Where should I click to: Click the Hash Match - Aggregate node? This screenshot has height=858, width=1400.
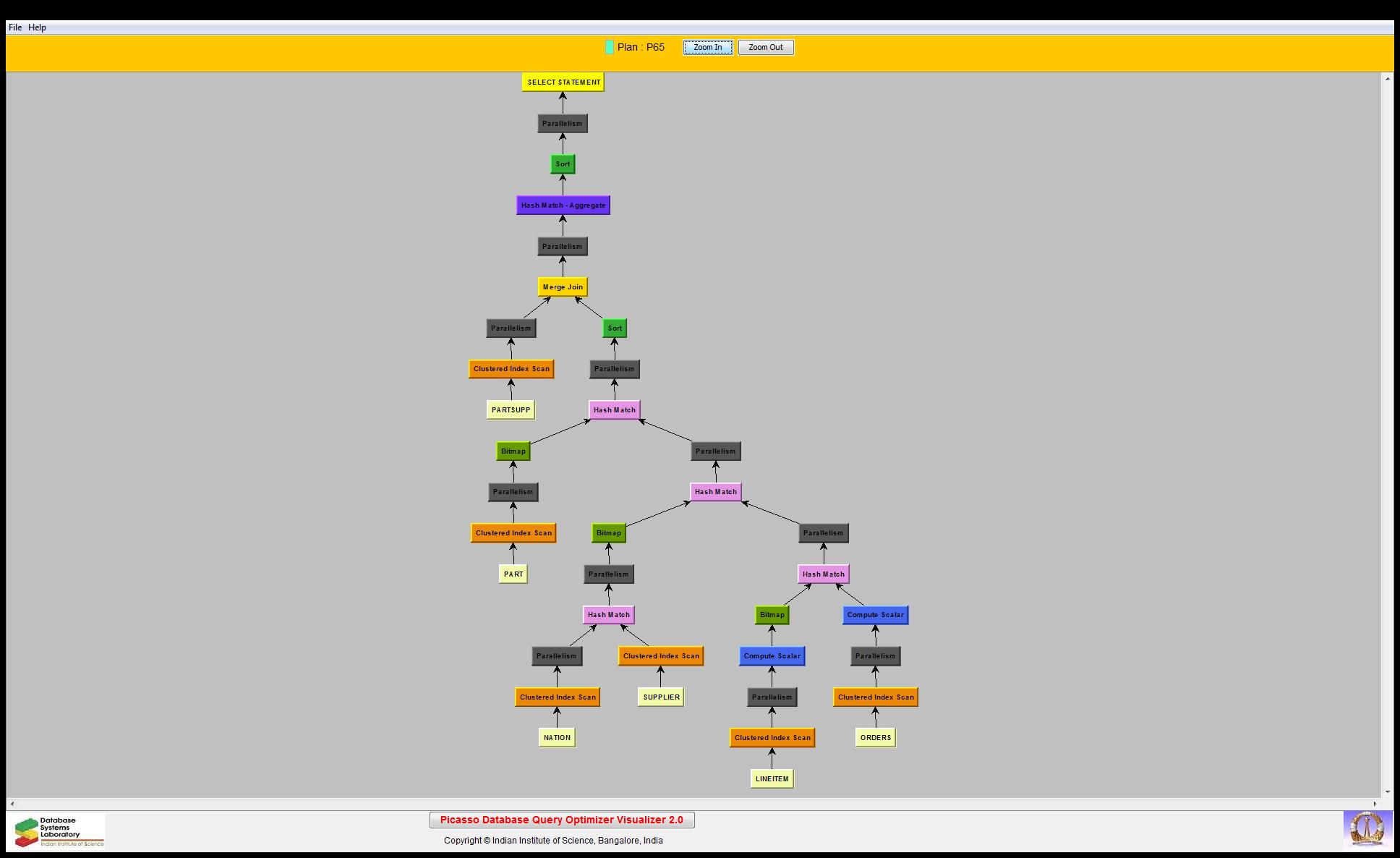[563, 205]
